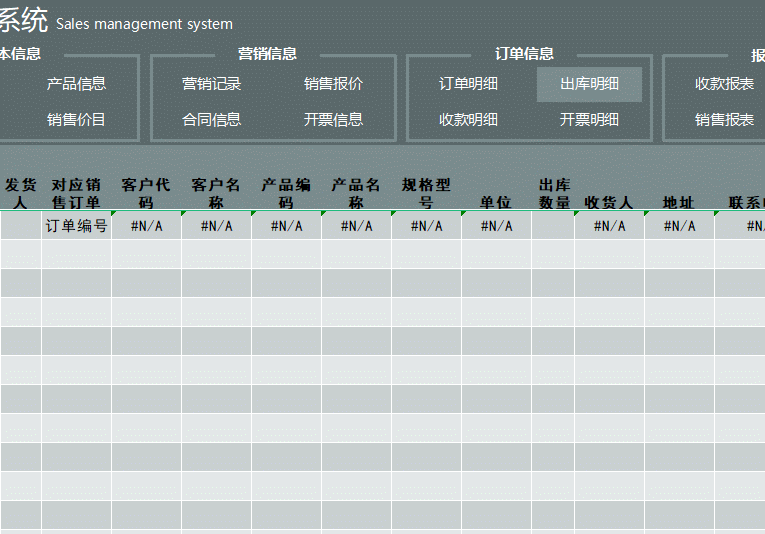This screenshot has height=534, width=765.
Task: Select the 客户名称 column header
Action: point(216,194)
